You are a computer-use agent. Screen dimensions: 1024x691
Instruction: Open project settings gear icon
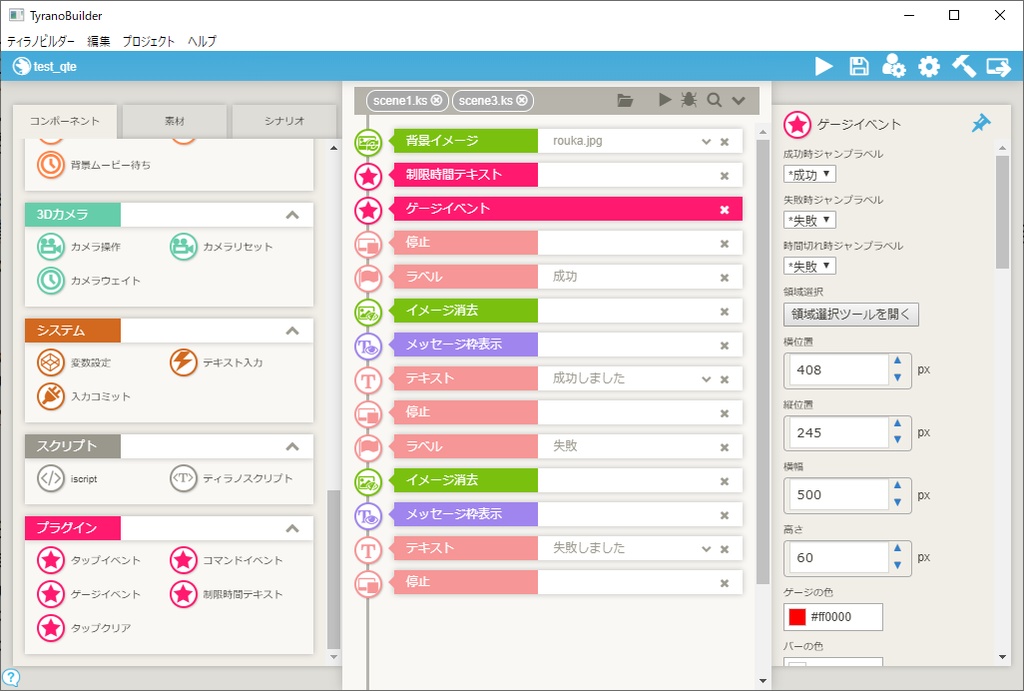tap(929, 66)
